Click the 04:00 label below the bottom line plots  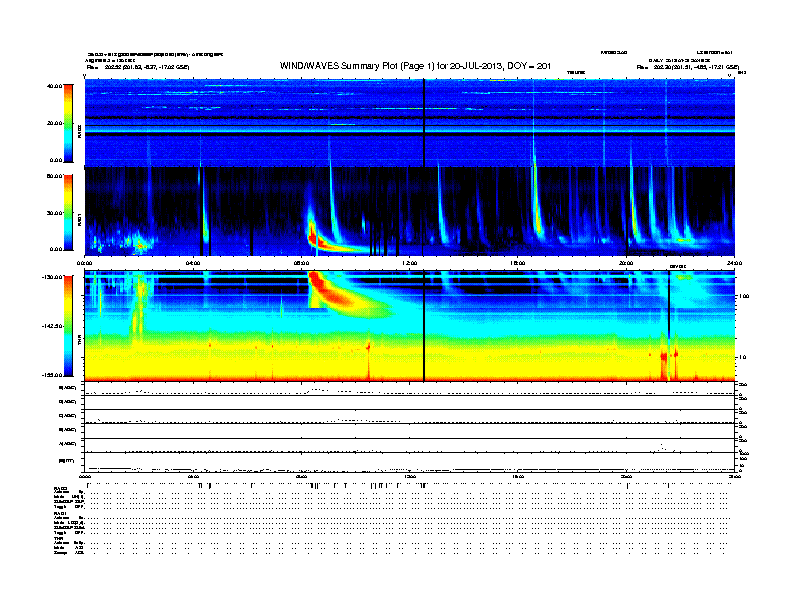(193, 476)
